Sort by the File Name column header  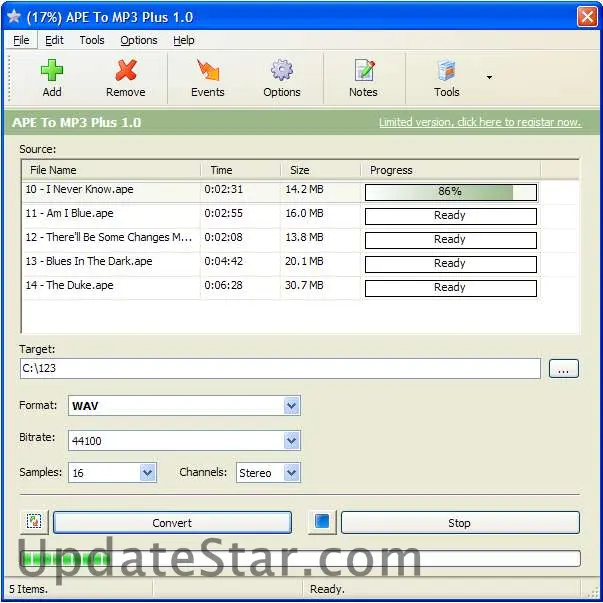click(x=112, y=170)
